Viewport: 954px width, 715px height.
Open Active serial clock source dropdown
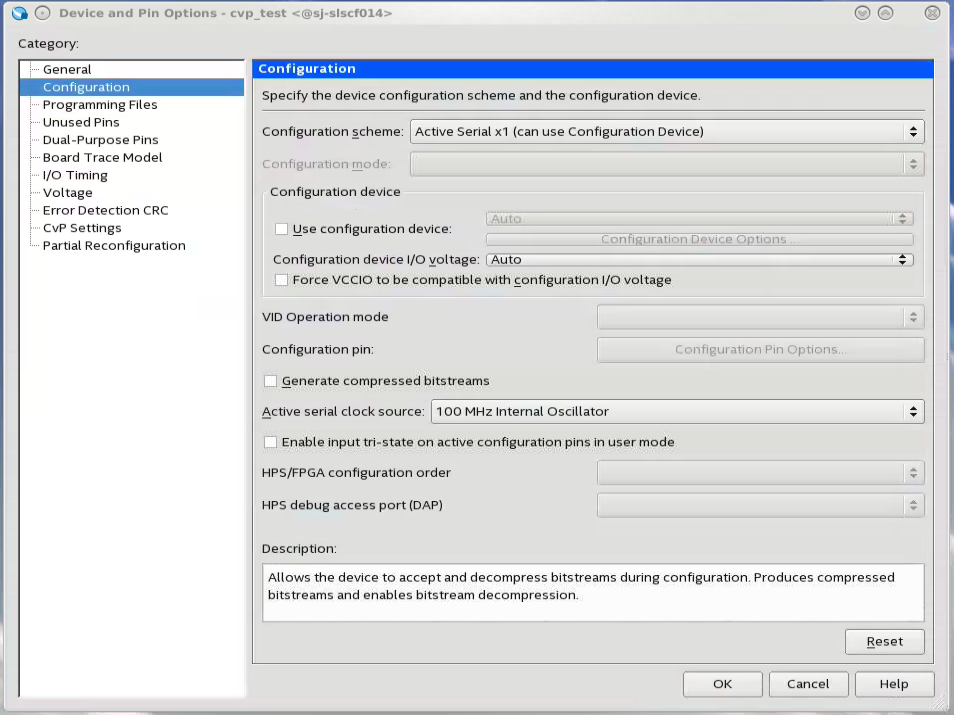click(x=676, y=411)
